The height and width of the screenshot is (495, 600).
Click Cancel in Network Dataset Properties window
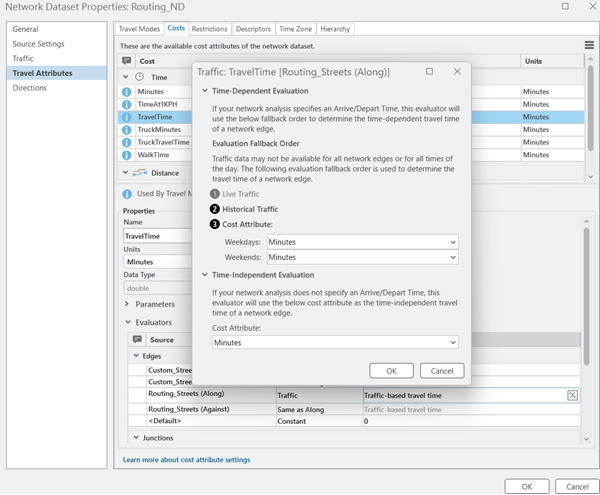pyautogui.click(x=577, y=487)
